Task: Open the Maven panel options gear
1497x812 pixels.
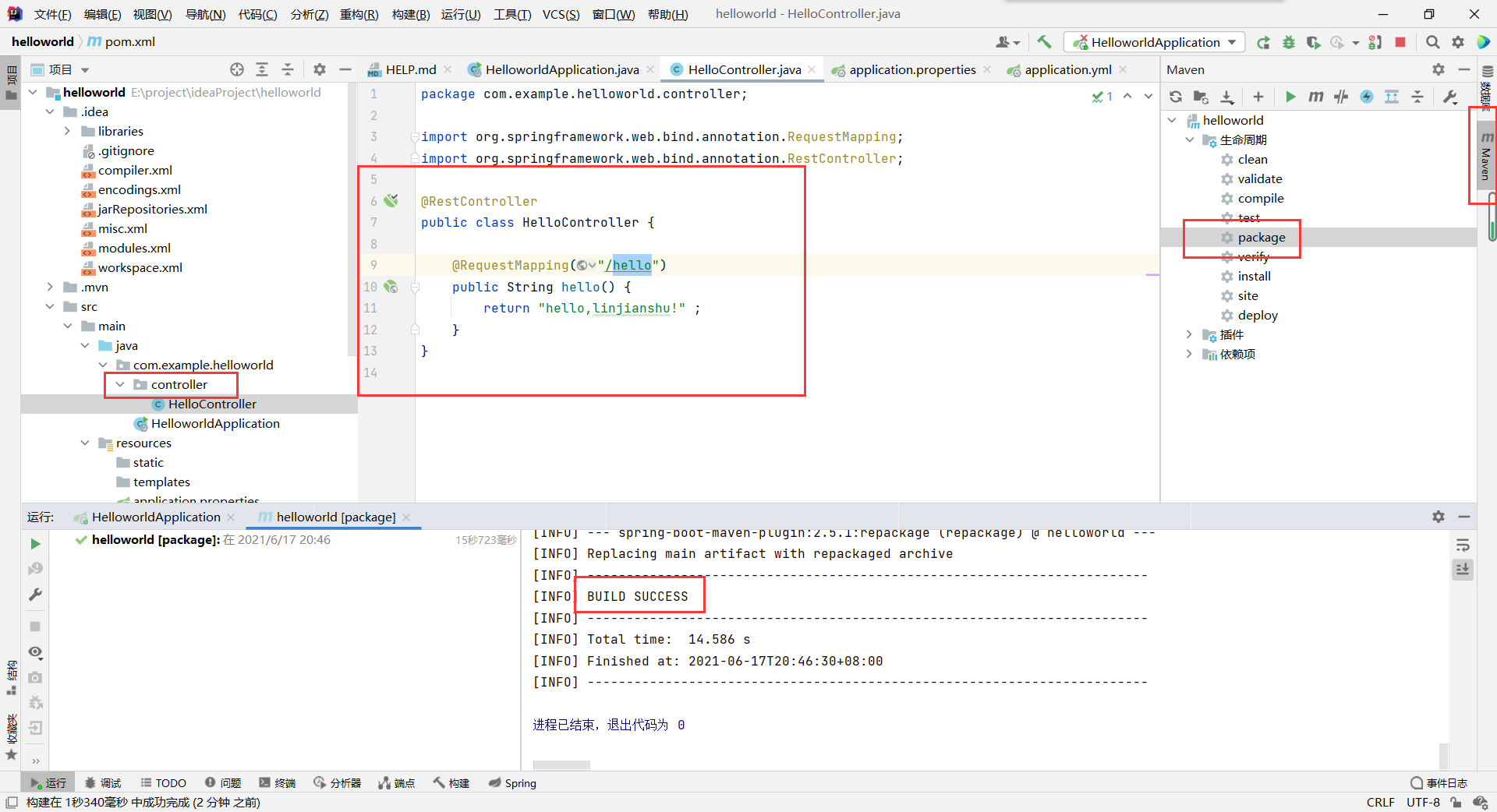Action: click(x=1439, y=69)
